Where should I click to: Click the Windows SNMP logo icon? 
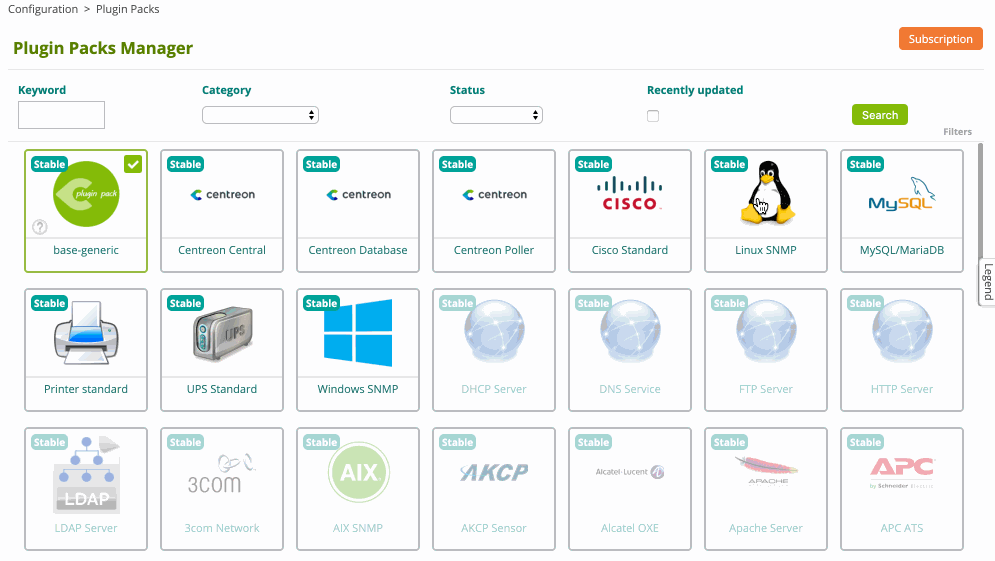[x=357, y=333]
